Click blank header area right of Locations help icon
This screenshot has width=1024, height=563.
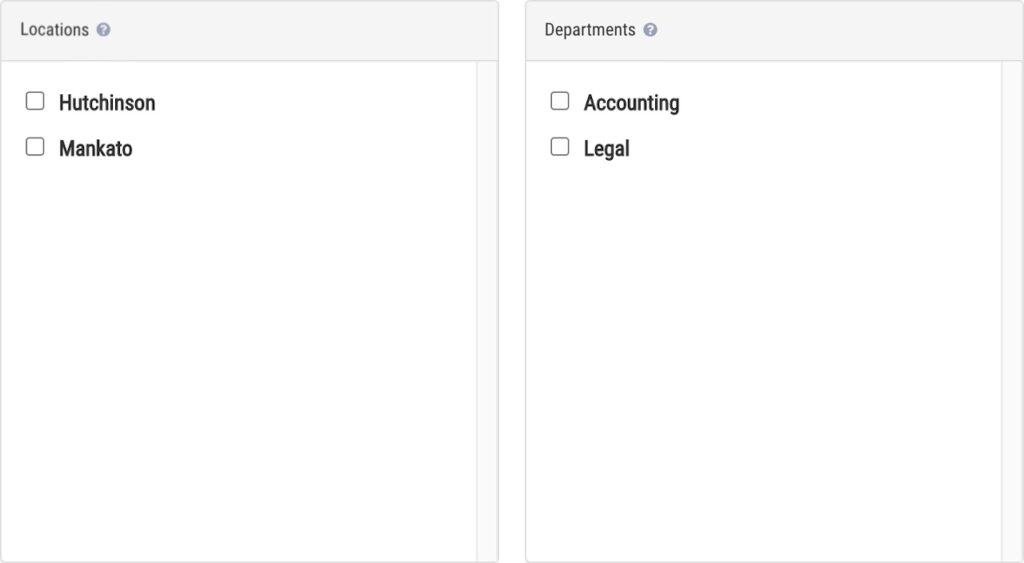(300, 30)
